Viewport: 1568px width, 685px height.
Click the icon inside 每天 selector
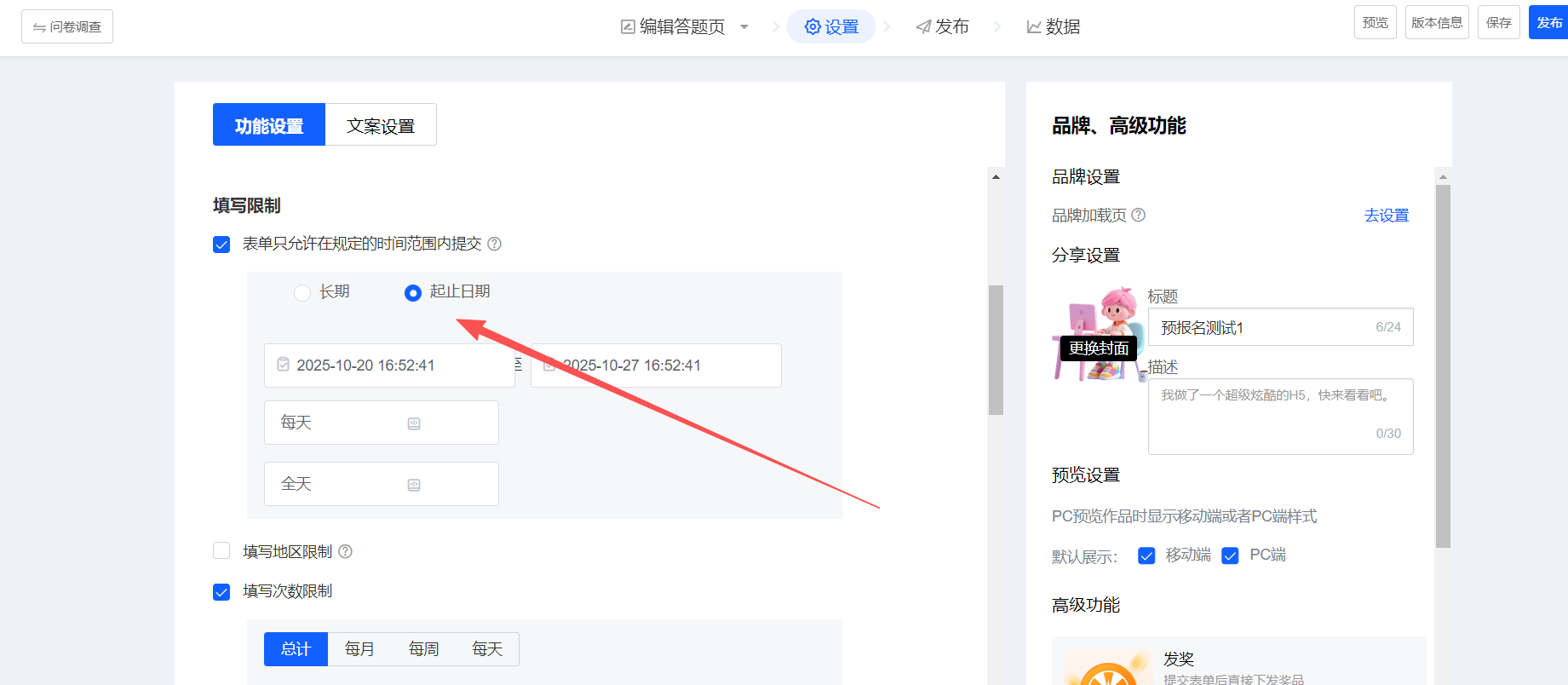tap(414, 423)
